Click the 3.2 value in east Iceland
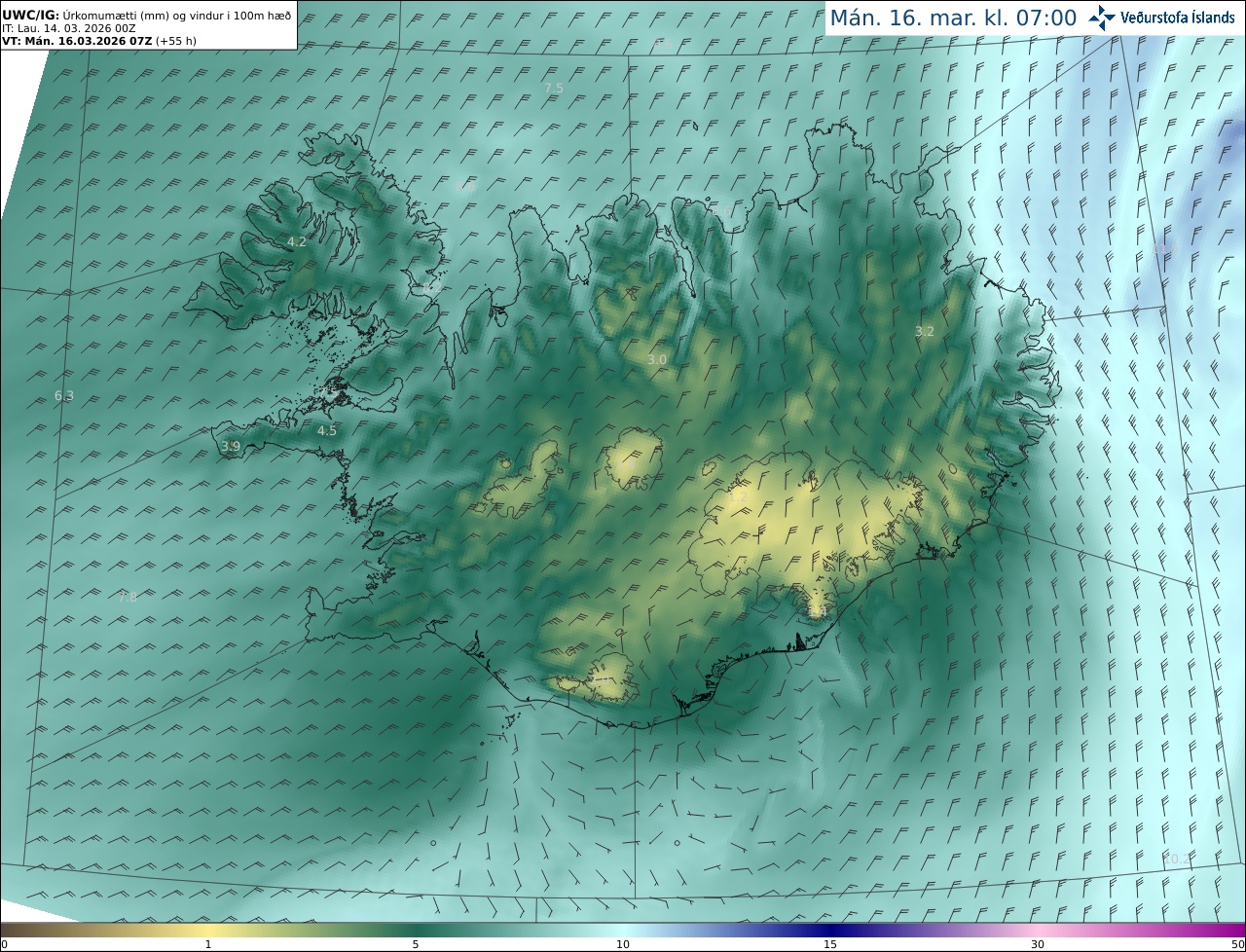 coord(925,331)
